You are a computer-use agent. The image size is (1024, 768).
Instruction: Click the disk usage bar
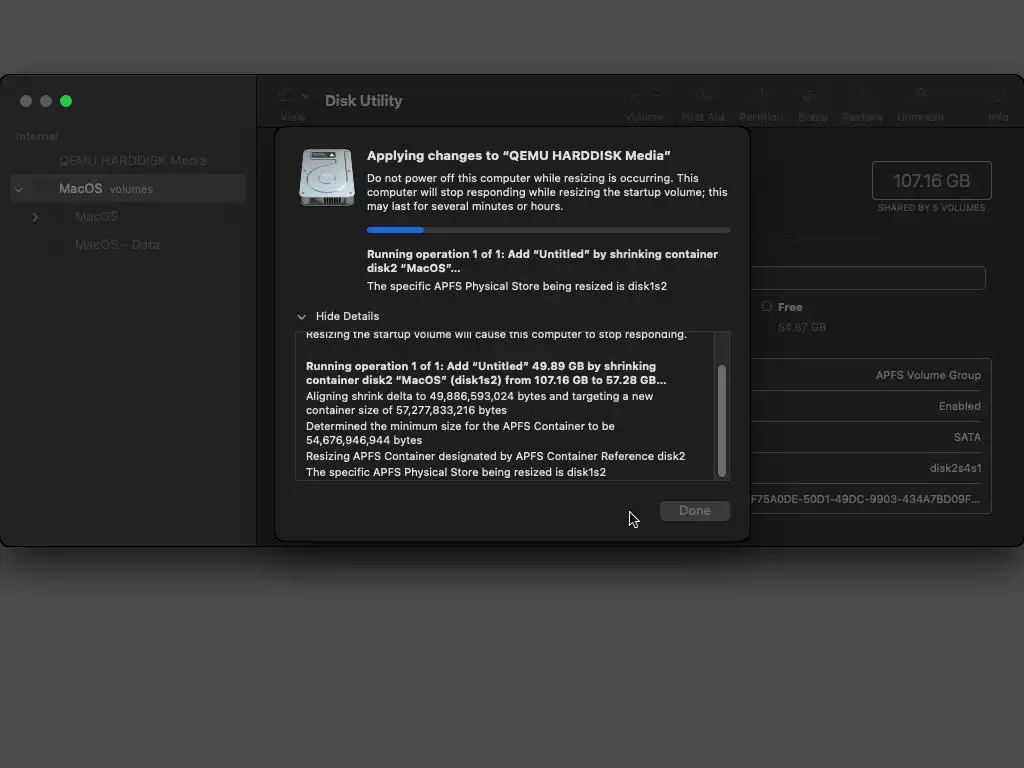[x=868, y=278]
